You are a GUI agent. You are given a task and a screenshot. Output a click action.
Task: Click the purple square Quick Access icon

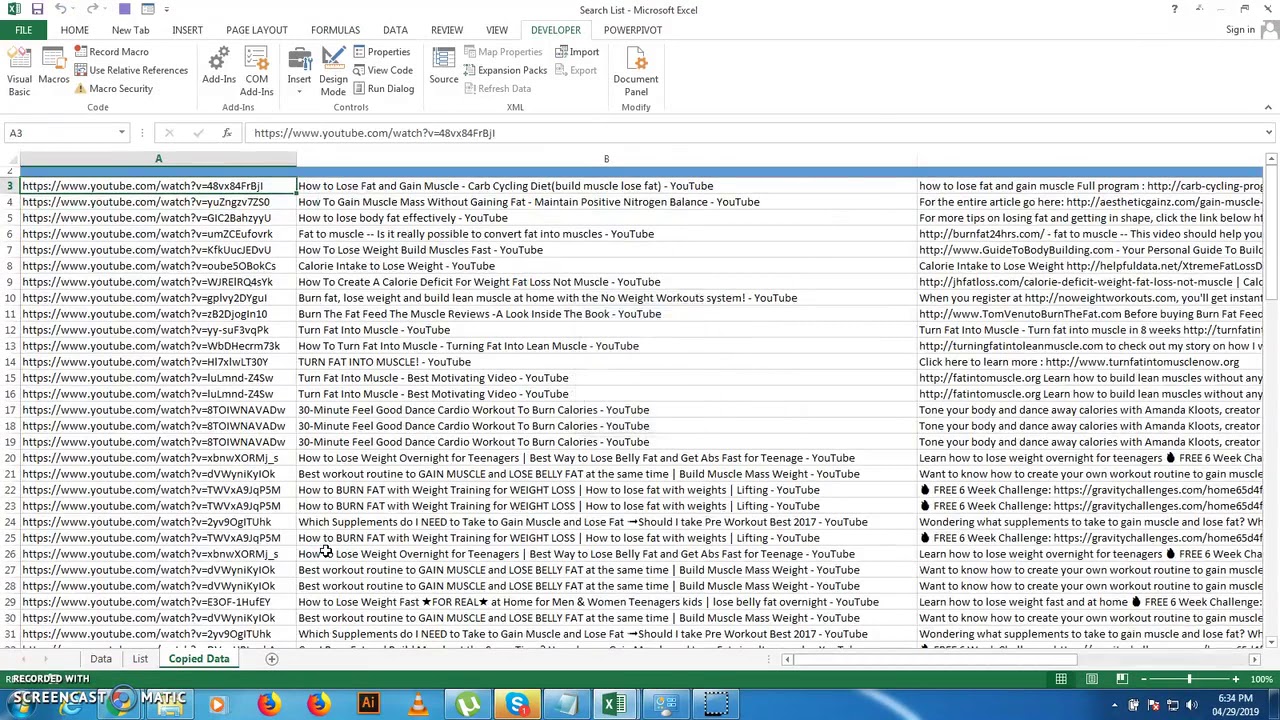tap(125, 9)
